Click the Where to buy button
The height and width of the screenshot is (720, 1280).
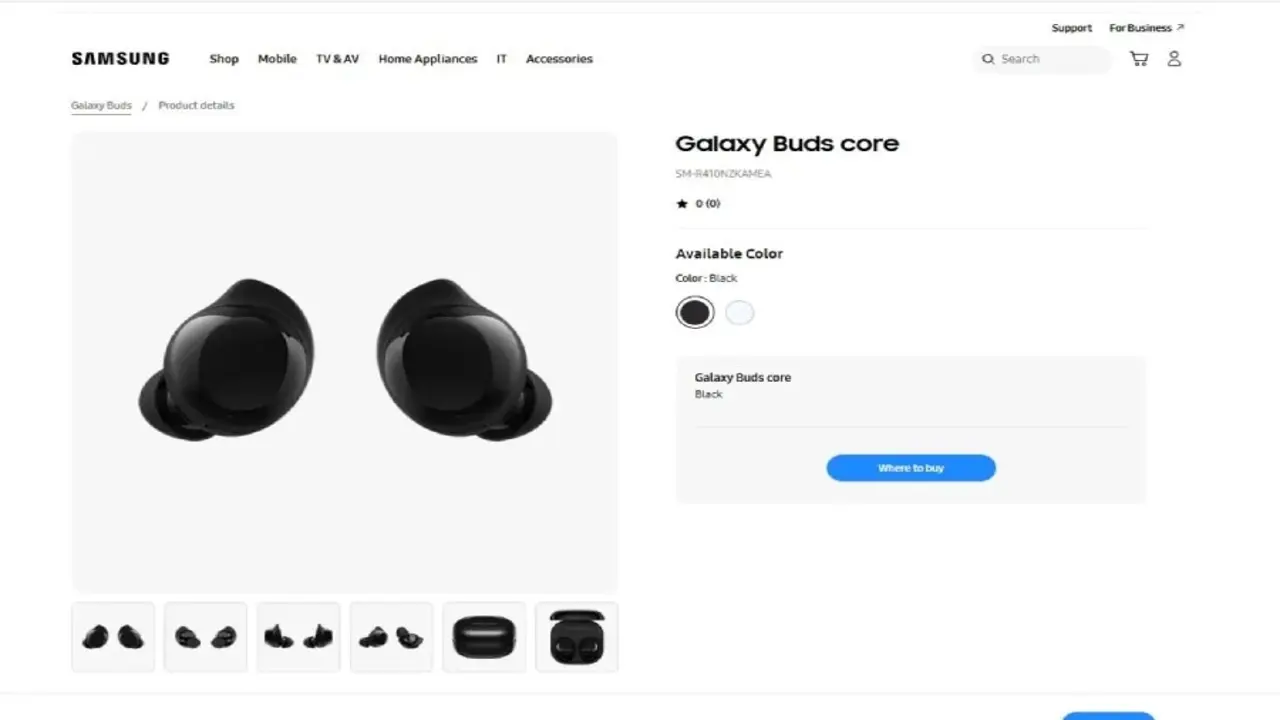pos(911,468)
